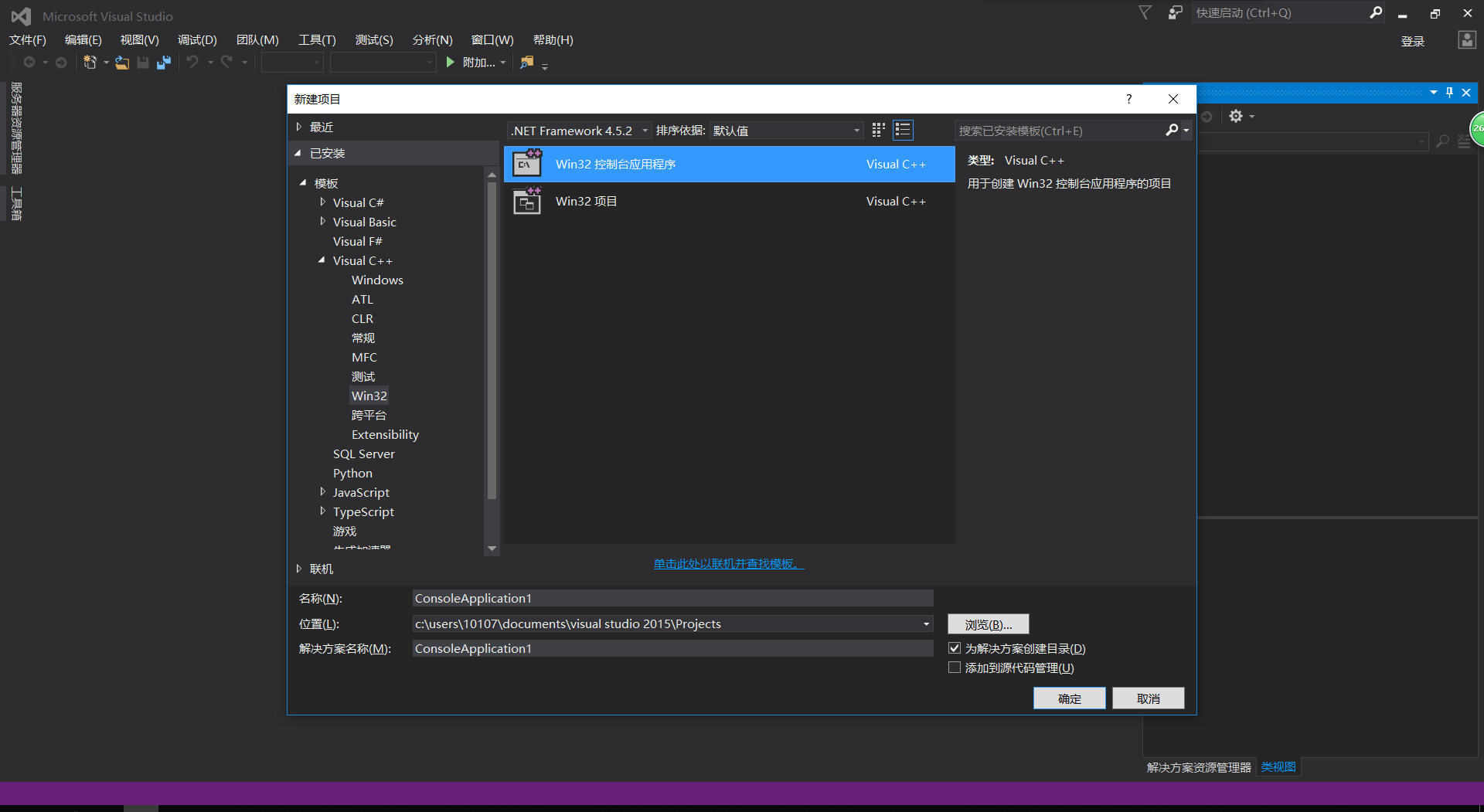This screenshot has height=812, width=1484.
Task: Open 服务器资源管理器 sidebar tab
Action: (16, 128)
